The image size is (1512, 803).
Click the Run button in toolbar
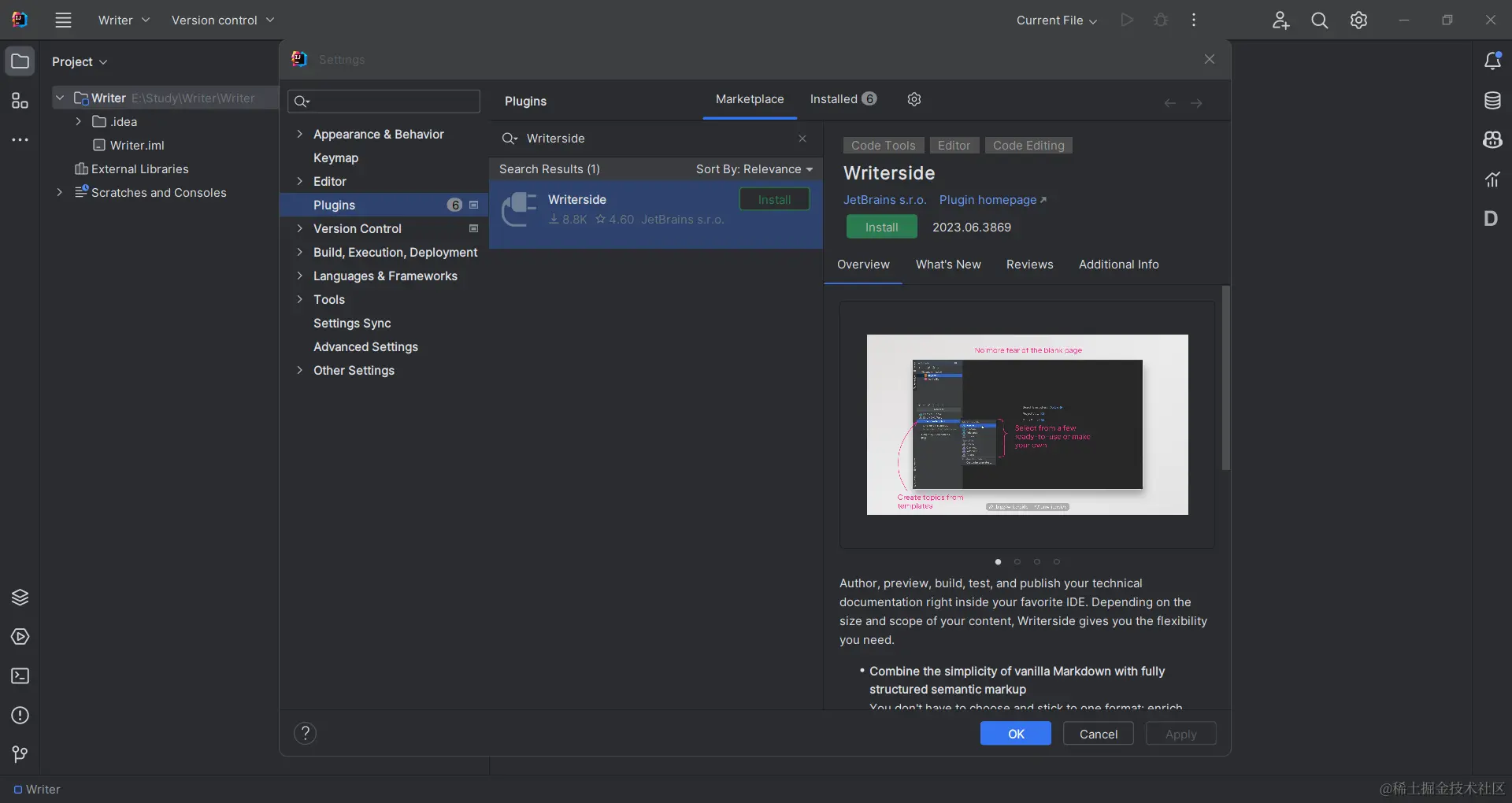(x=1127, y=20)
